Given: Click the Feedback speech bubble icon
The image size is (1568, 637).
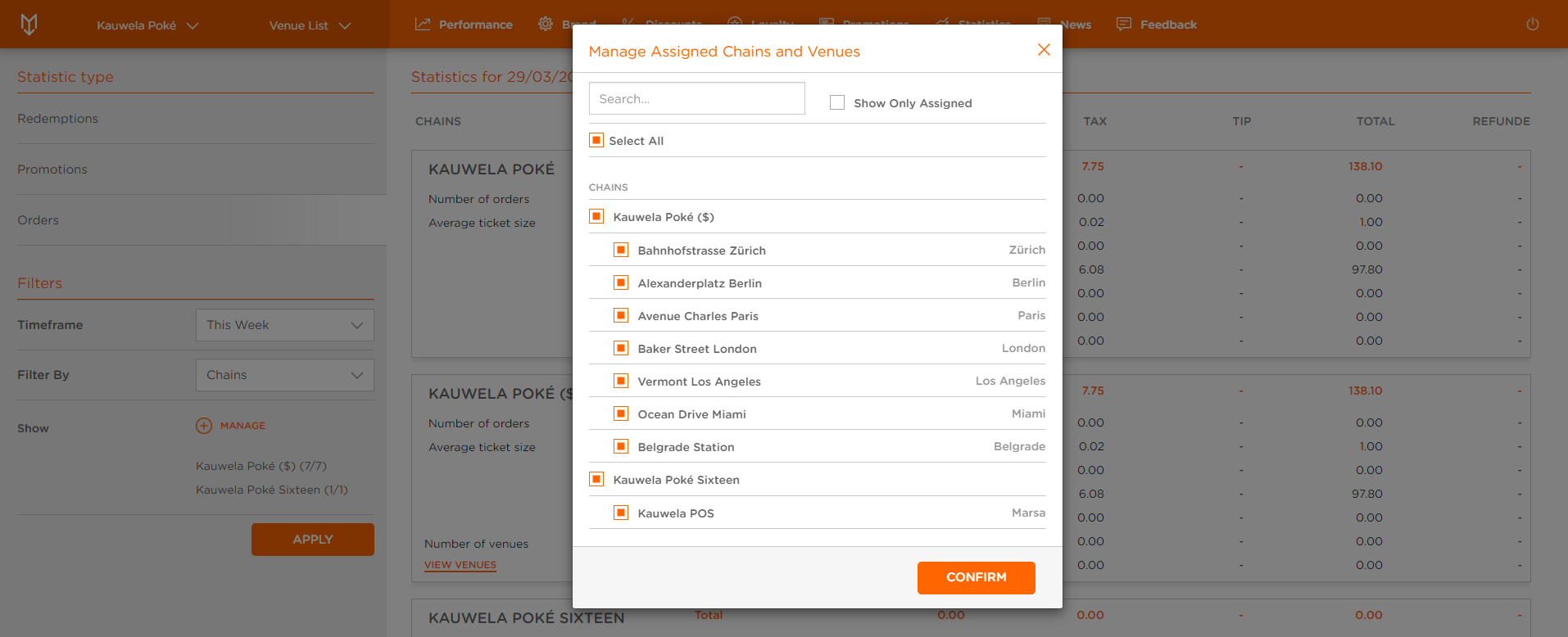Looking at the screenshot, I should 1124,25.
